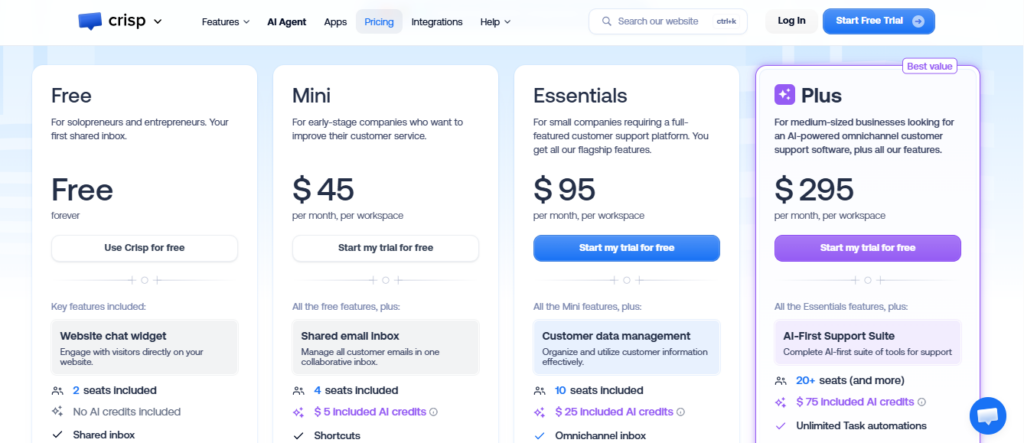The image size is (1024, 443).
Task: Click checkmark icon beside Omnichannel inbox
Action: point(539,436)
